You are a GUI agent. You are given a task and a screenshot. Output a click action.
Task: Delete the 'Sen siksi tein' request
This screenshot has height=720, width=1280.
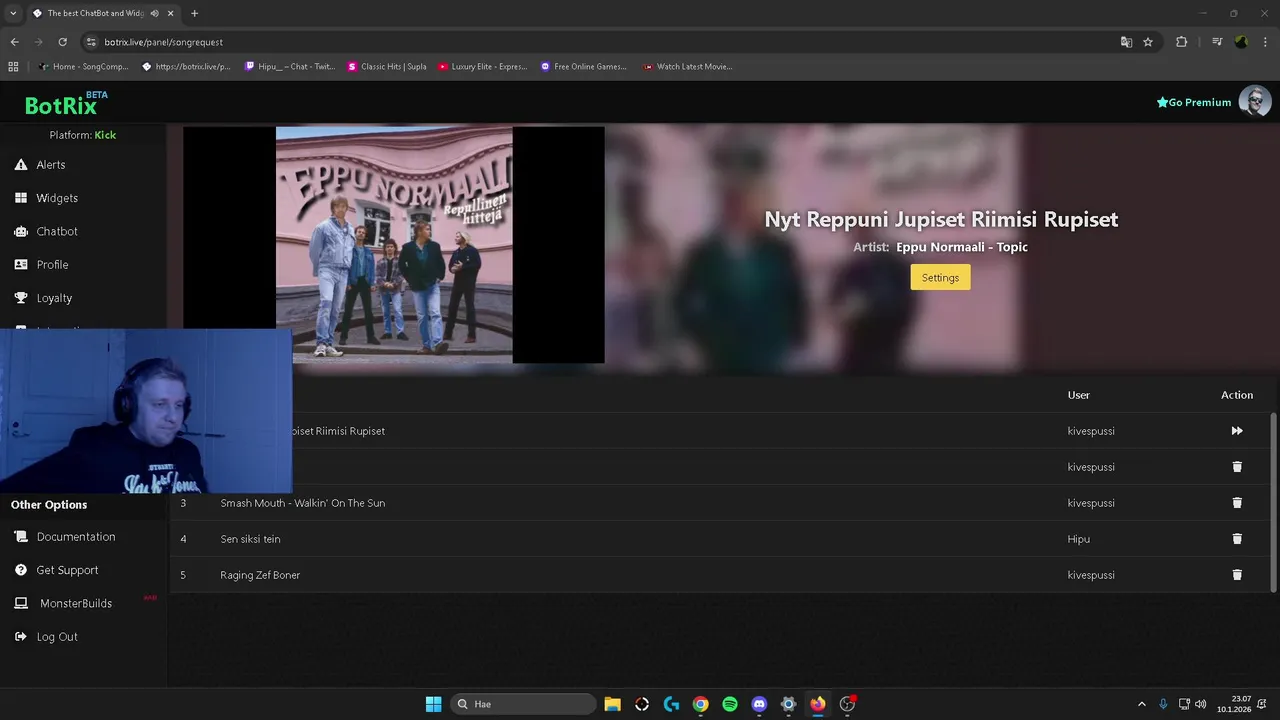tap(1237, 539)
